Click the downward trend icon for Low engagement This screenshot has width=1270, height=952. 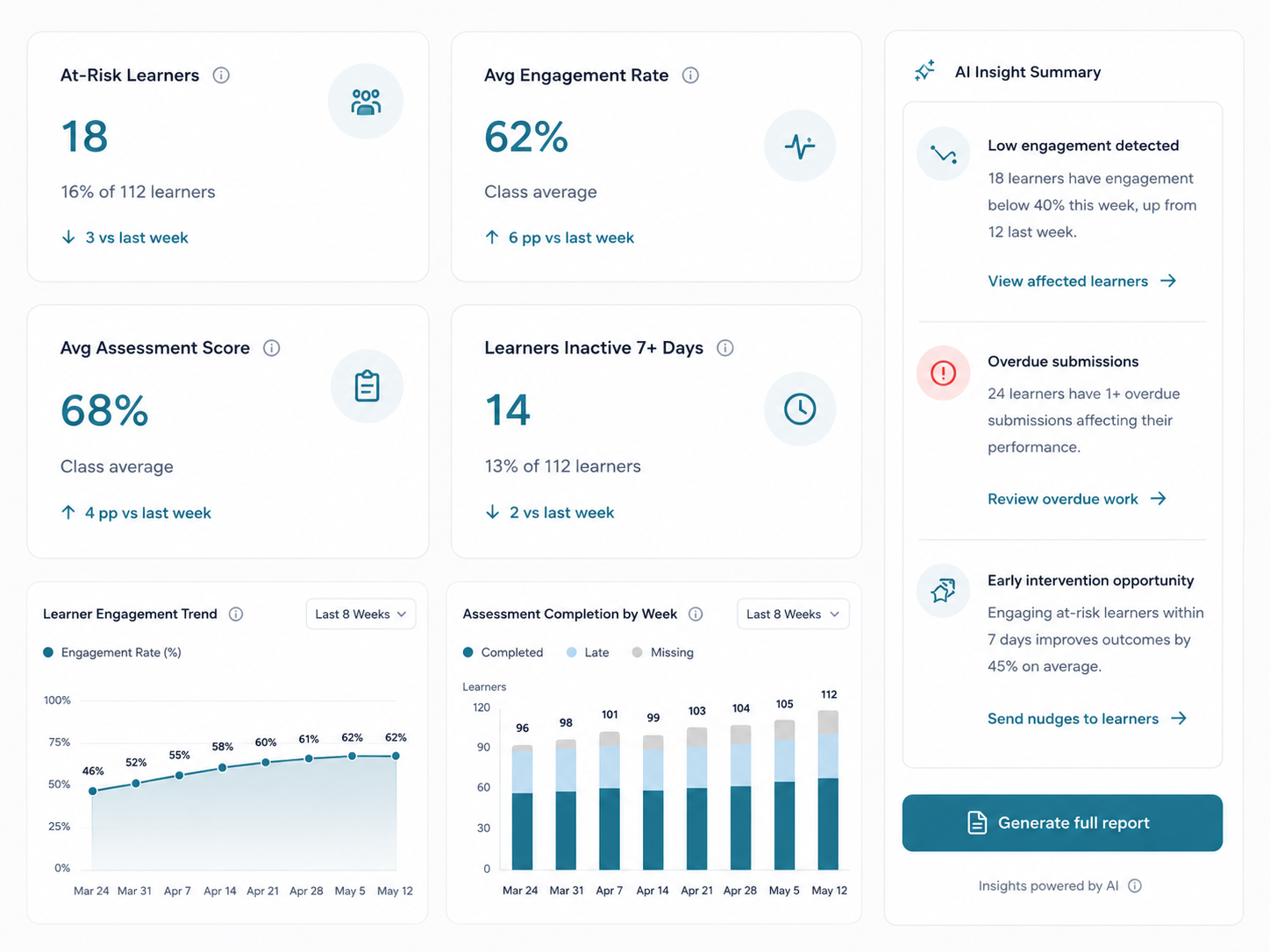(x=944, y=155)
